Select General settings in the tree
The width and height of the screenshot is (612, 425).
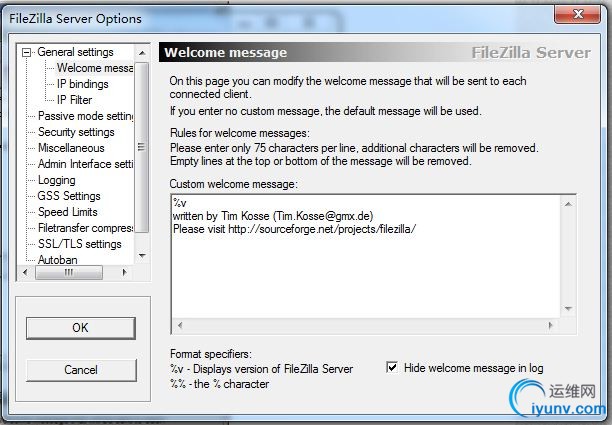click(x=75, y=52)
